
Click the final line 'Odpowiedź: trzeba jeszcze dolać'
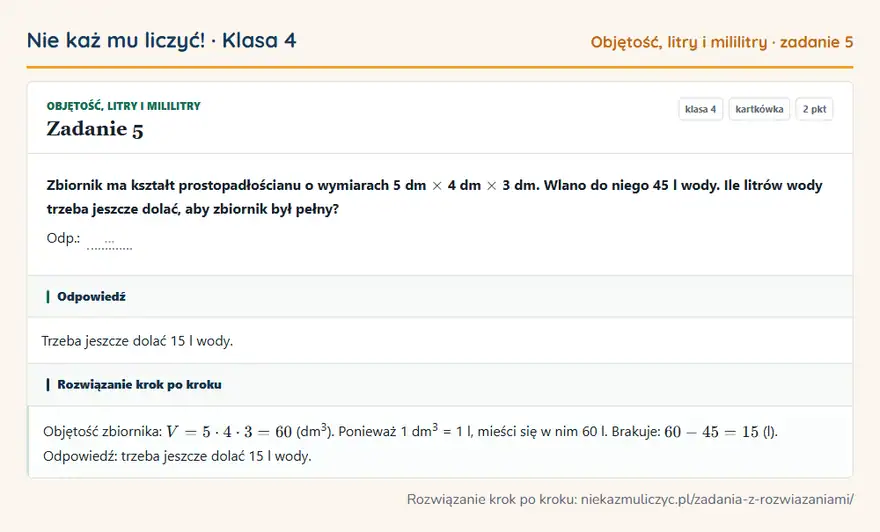pyautogui.click(x=177, y=456)
